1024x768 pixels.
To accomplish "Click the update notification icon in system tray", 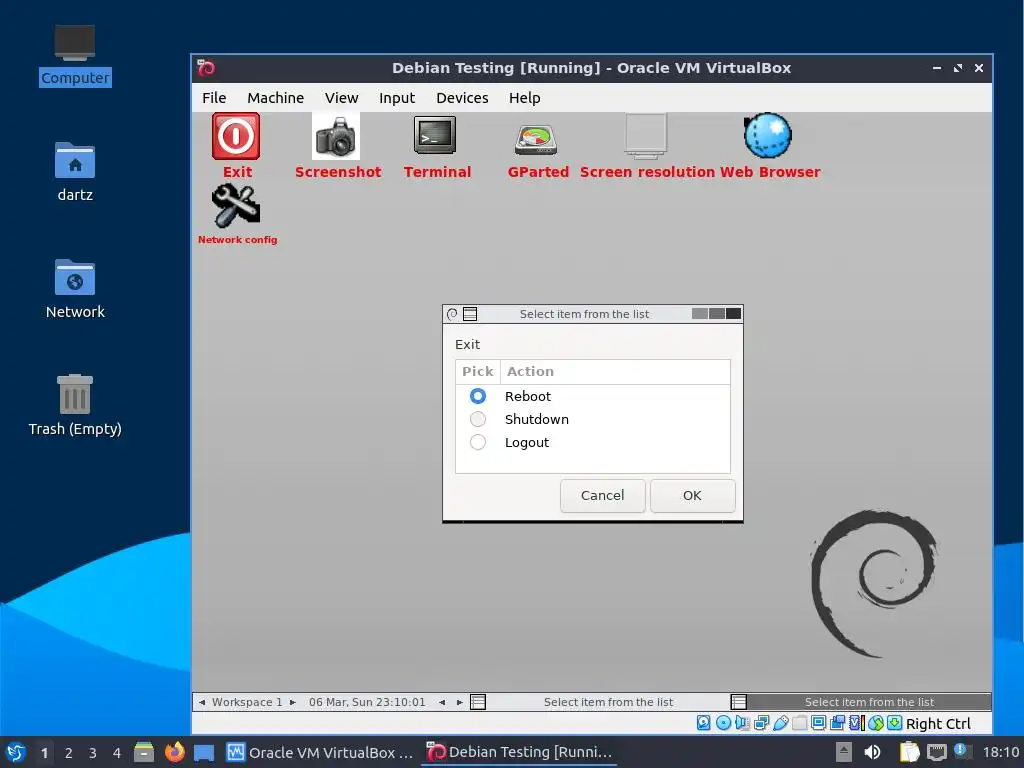I will pos(961,751).
